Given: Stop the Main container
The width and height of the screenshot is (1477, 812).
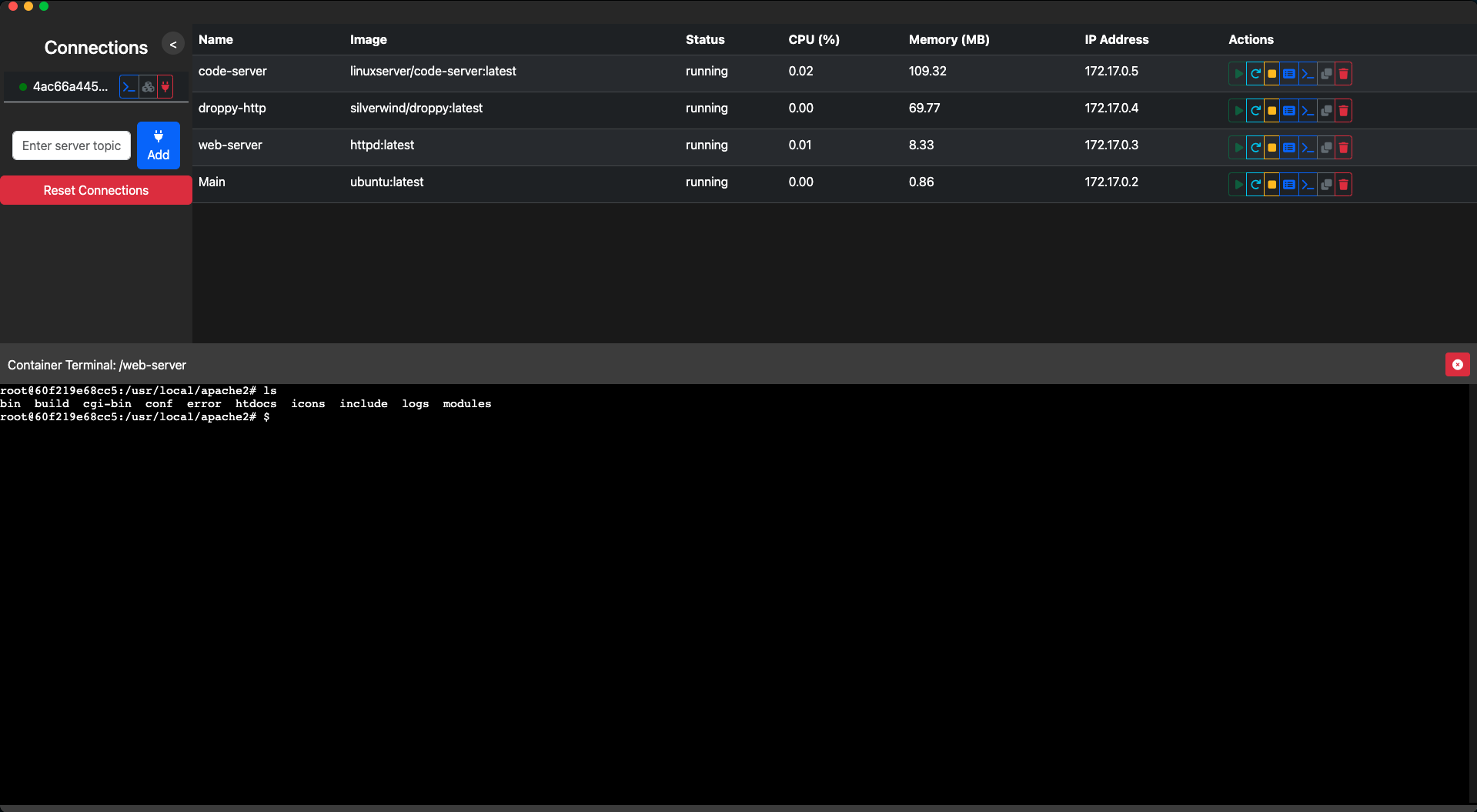Looking at the screenshot, I should click(1272, 185).
